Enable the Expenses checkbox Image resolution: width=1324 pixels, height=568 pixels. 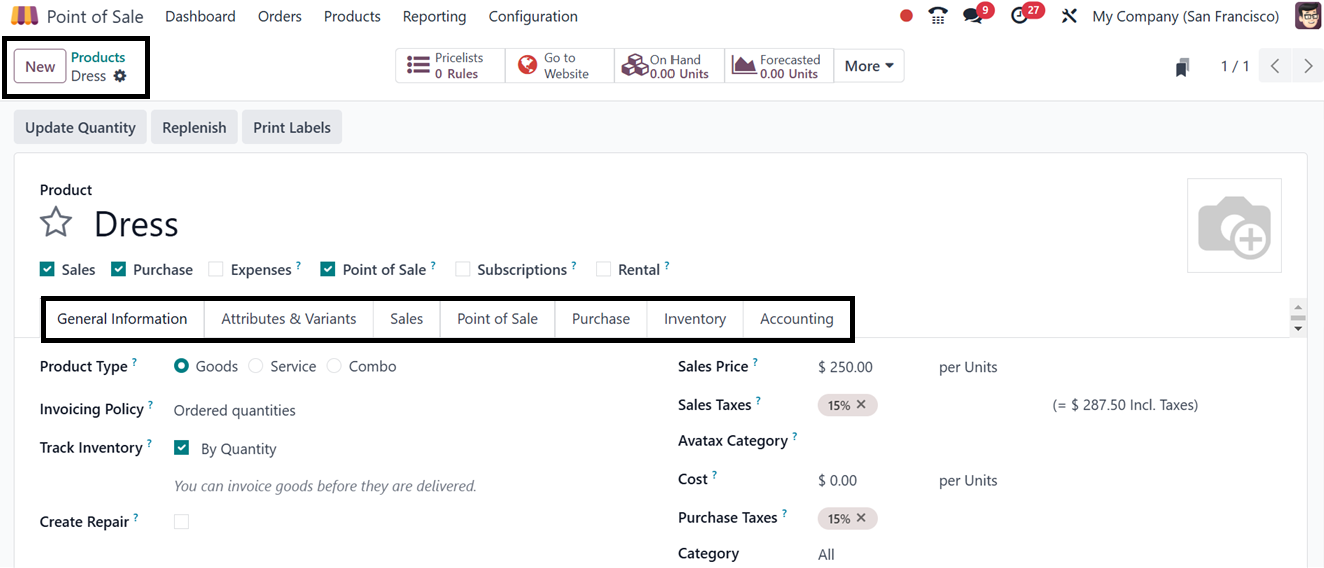click(216, 269)
